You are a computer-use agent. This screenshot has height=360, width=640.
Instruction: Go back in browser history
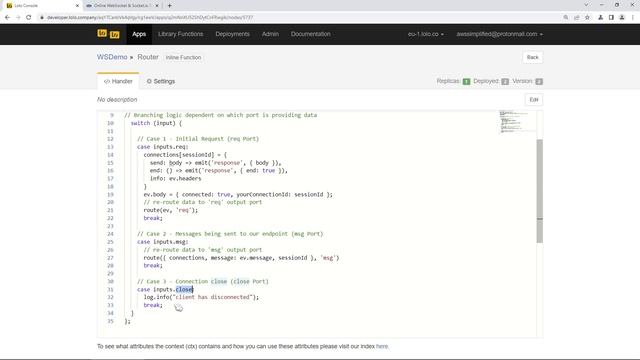pos(7,18)
